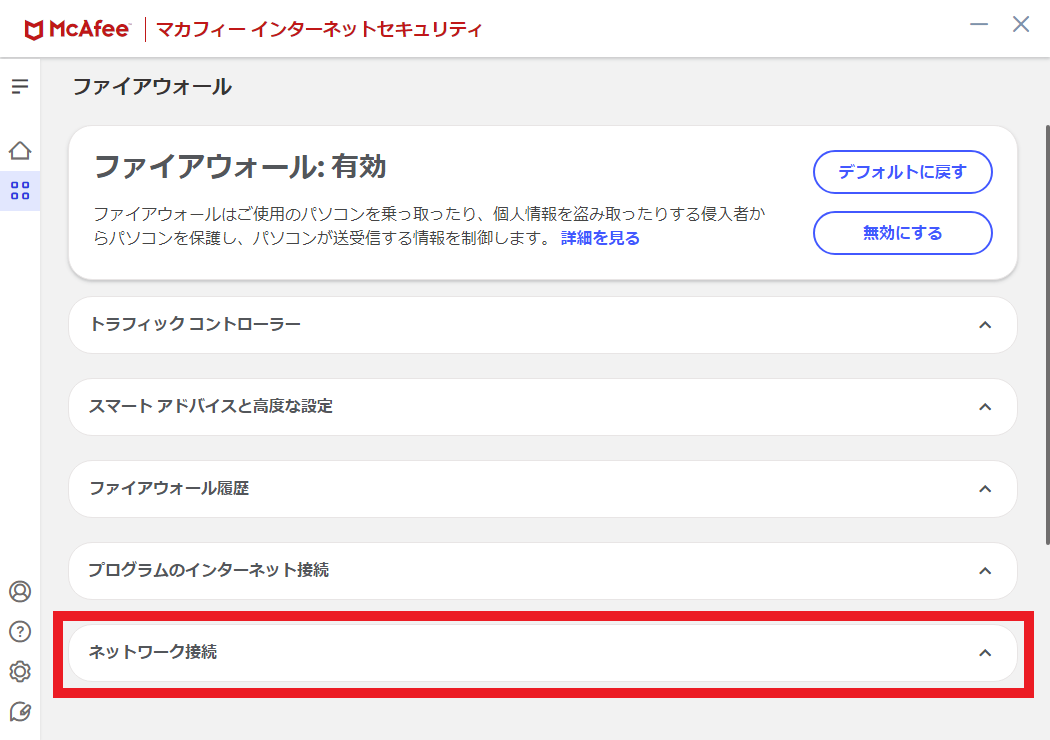
Task: Open the apps grid icon in sidebar
Action: click(20, 191)
